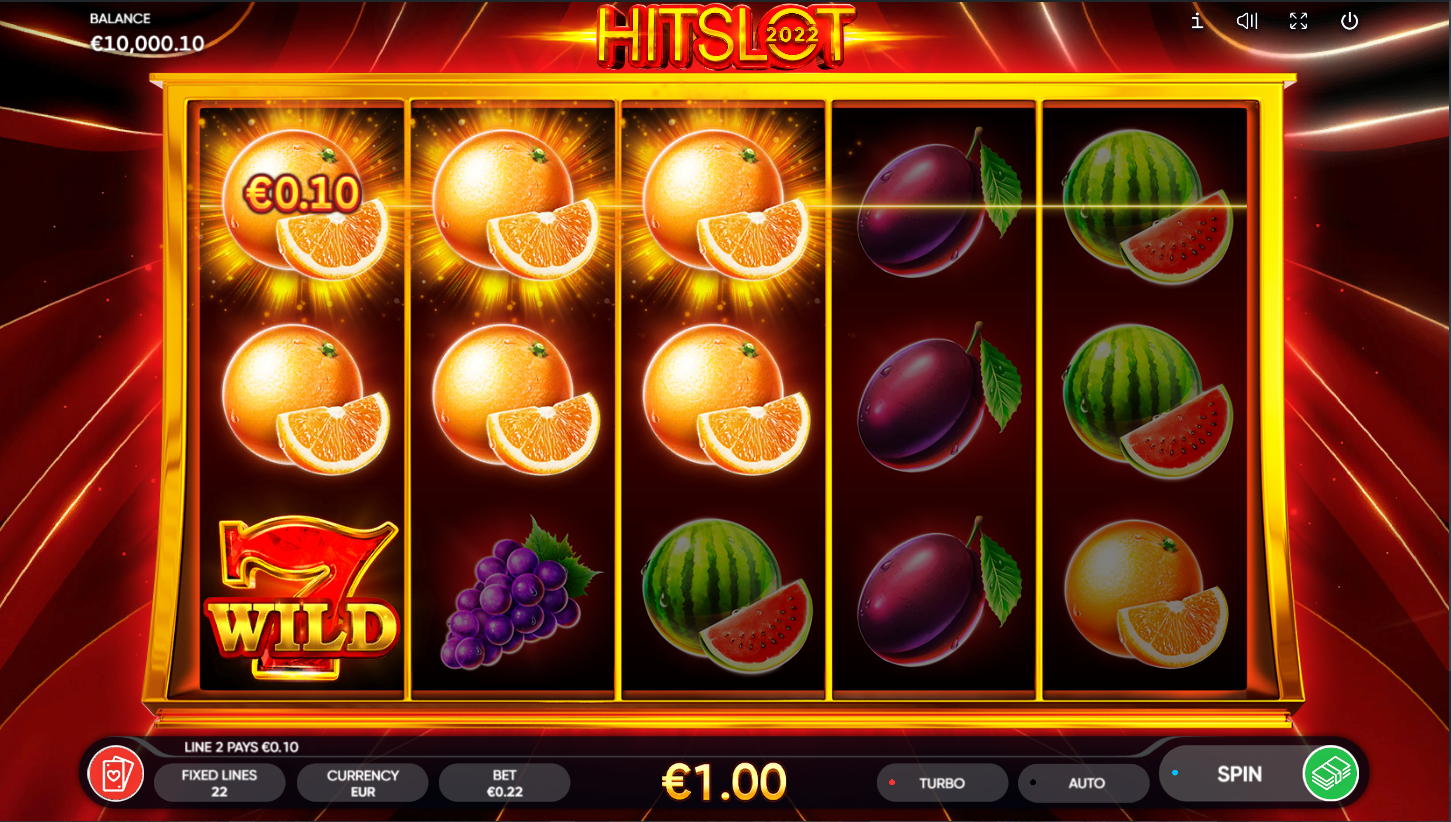1451x822 pixels.
Task: Click the power exit icon
Action: pyautogui.click(x=1349, y=21)
